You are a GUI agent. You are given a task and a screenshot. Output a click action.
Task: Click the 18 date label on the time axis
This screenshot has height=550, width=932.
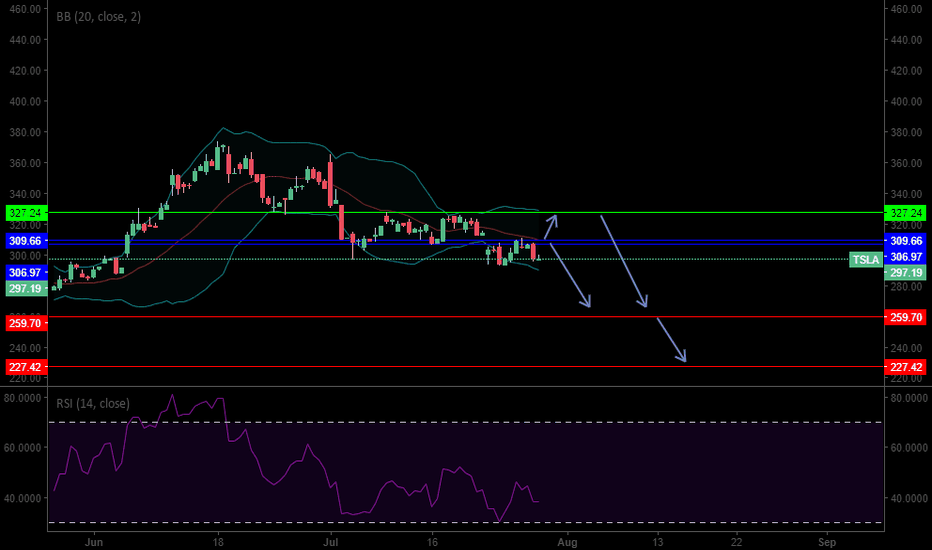pos(218,542)
